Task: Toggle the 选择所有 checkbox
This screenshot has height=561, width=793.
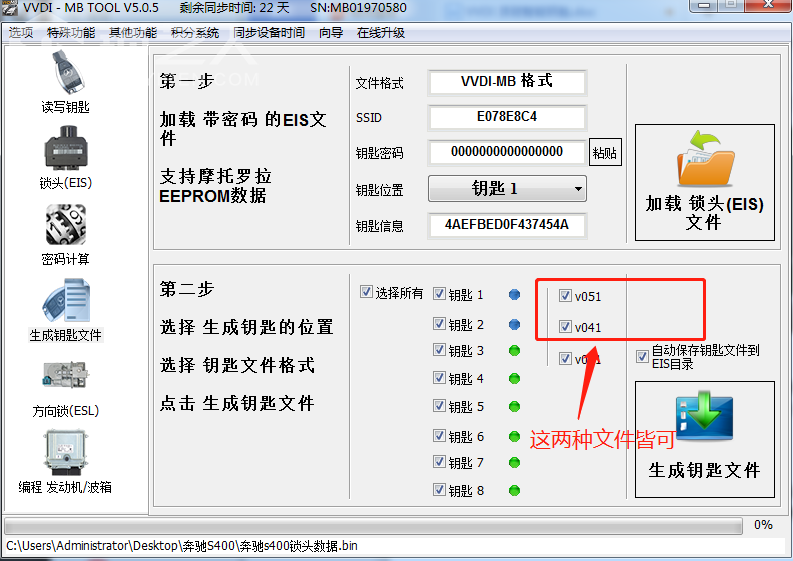Action: [x=366, y=292]
